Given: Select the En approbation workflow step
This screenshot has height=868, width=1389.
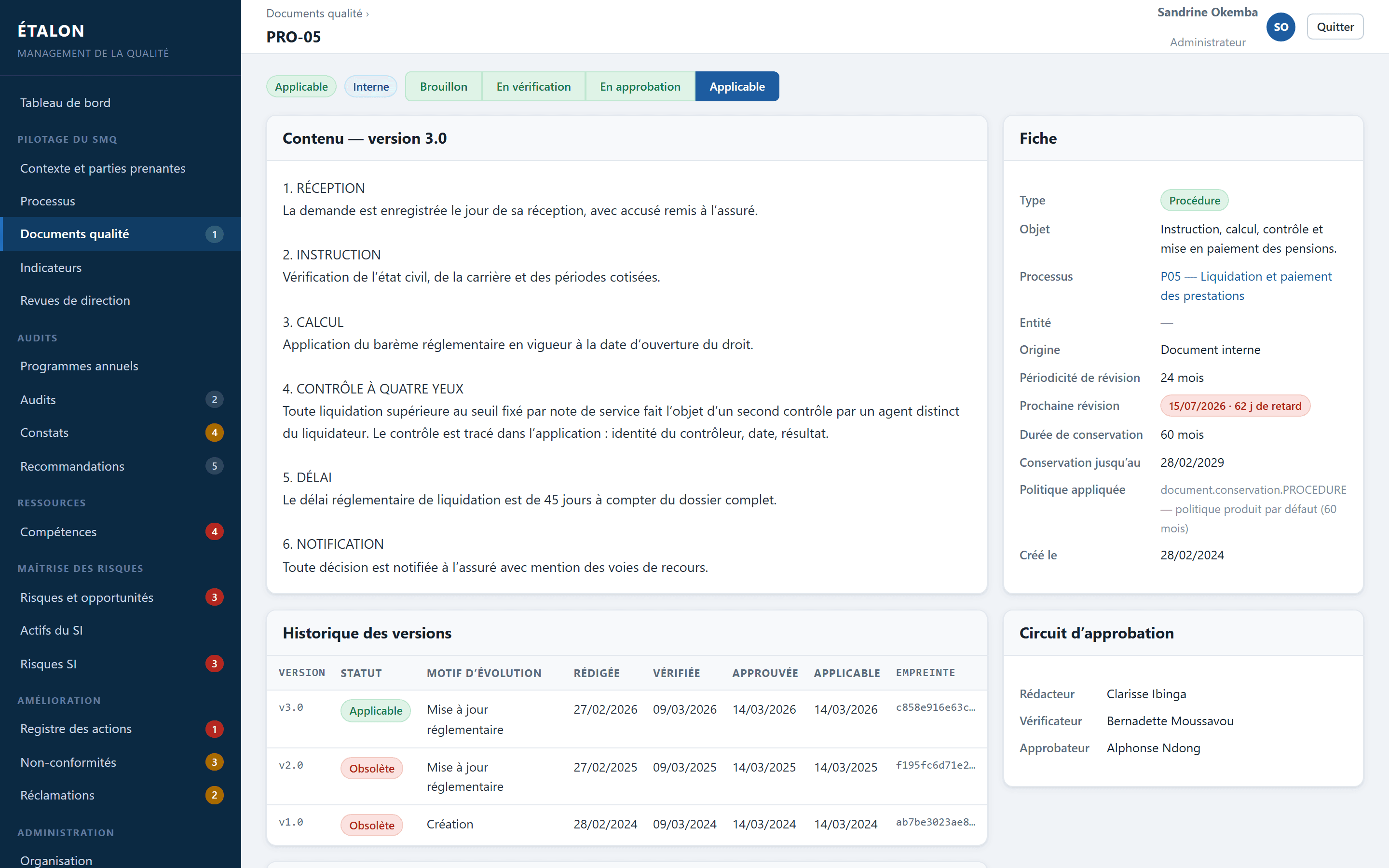Looking at the screenshot, I should tap(640, 87).
